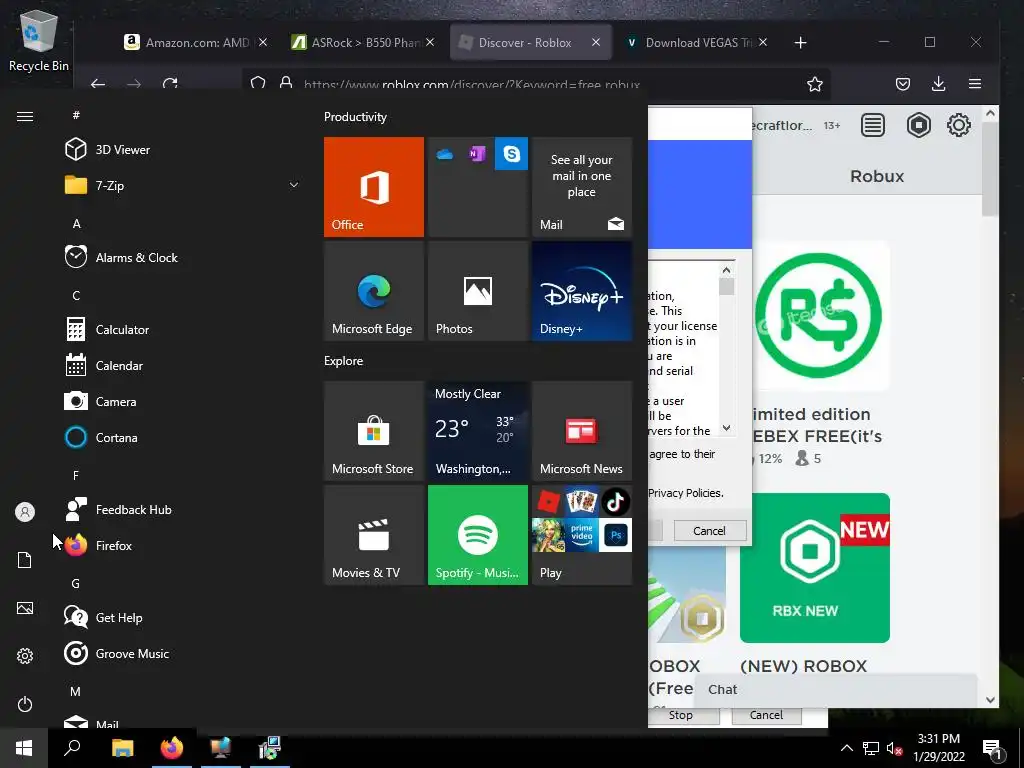Open Documents from Start sidebar

tap(25, 560)
